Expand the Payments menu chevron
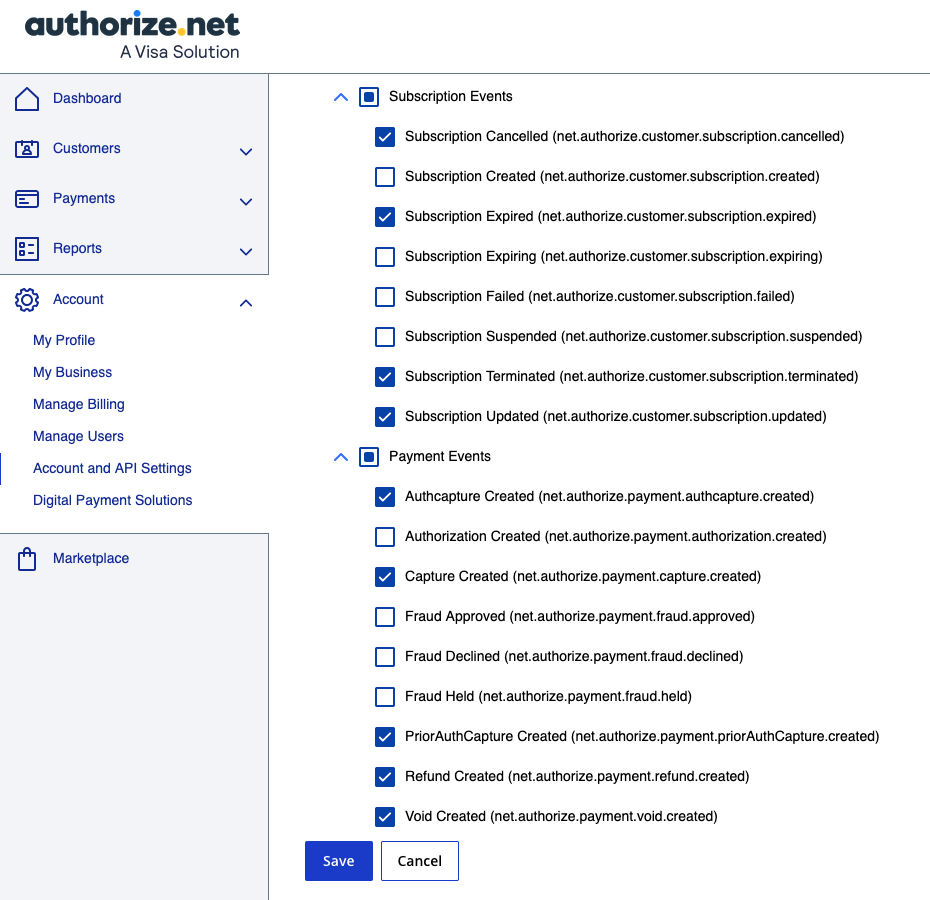The image size is (930, 900). pos(246,202)
